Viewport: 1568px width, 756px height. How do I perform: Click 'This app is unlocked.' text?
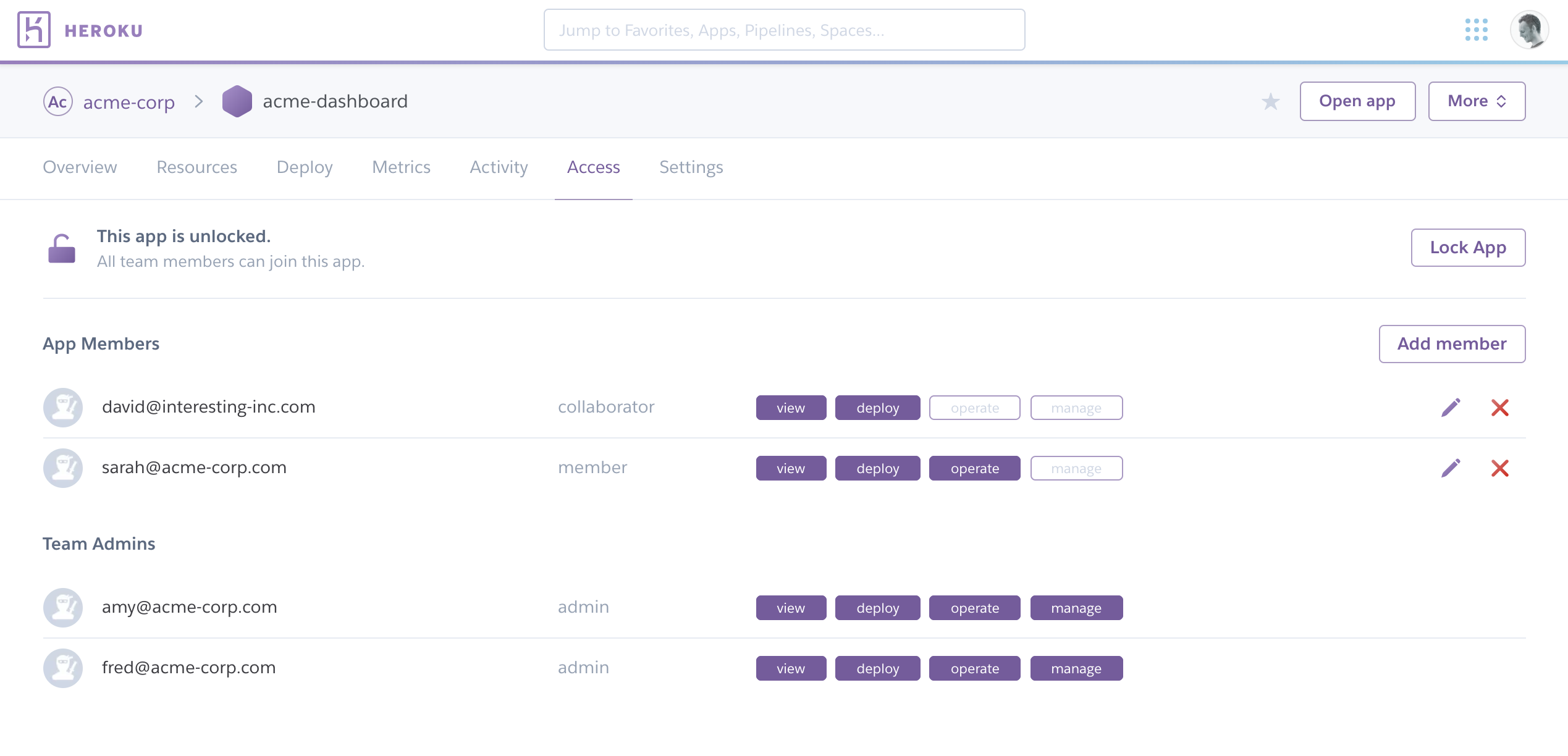[x=183, y=237]
